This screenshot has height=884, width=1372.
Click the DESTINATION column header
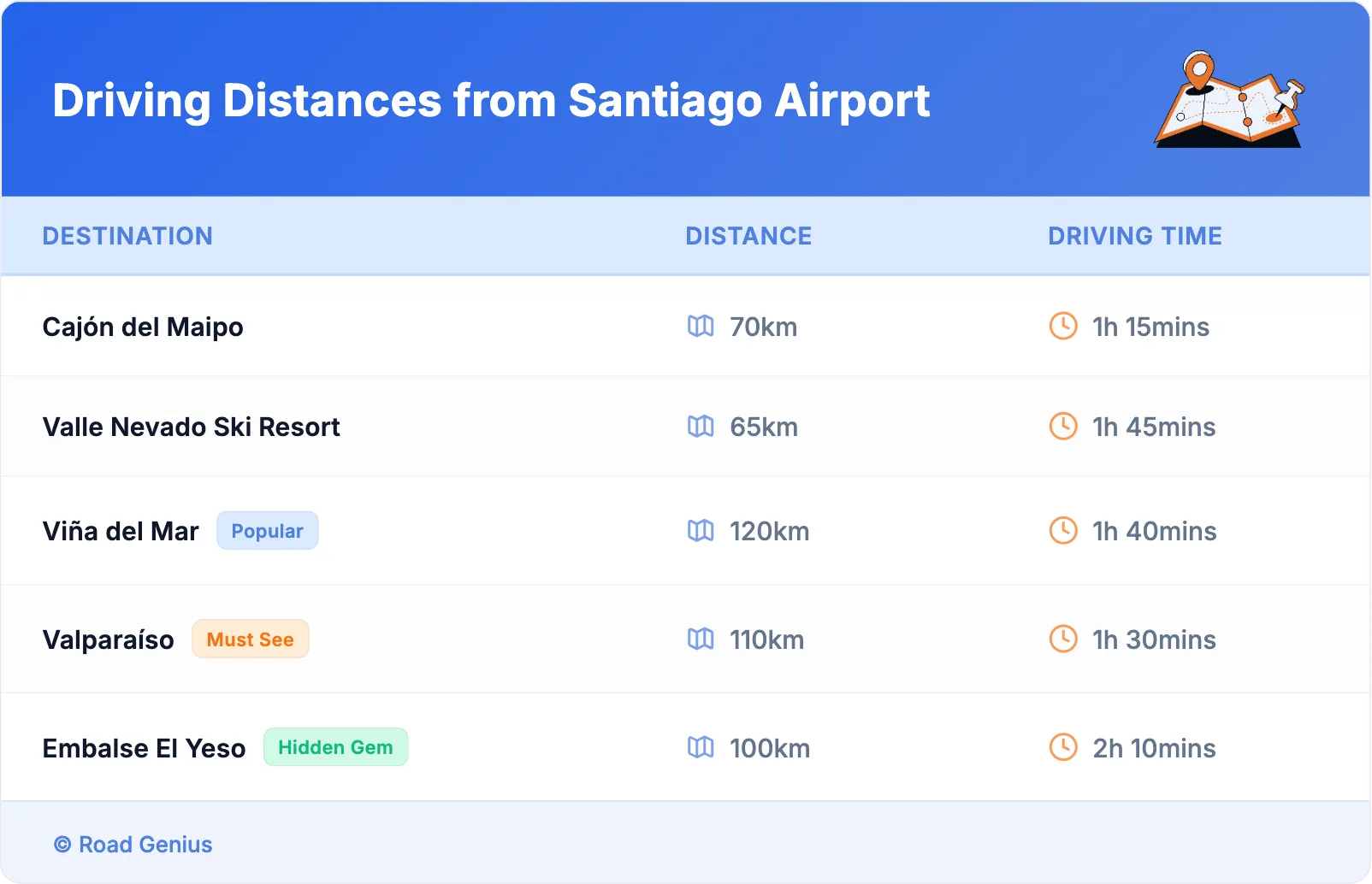click(x=127, y=236)
